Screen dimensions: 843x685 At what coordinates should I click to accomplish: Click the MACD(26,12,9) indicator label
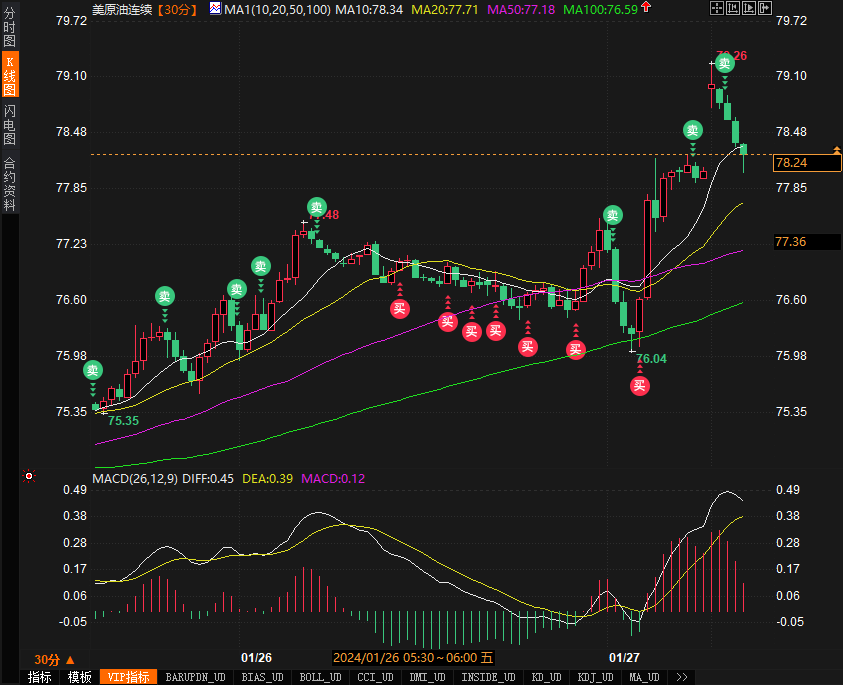point(135,479)
